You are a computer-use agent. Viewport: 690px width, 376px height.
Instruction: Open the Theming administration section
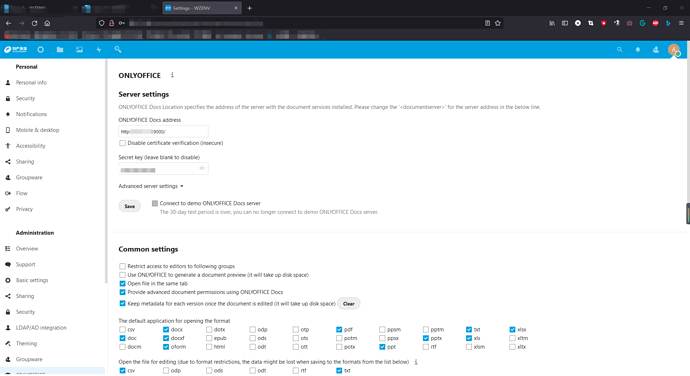coord(26,343)
